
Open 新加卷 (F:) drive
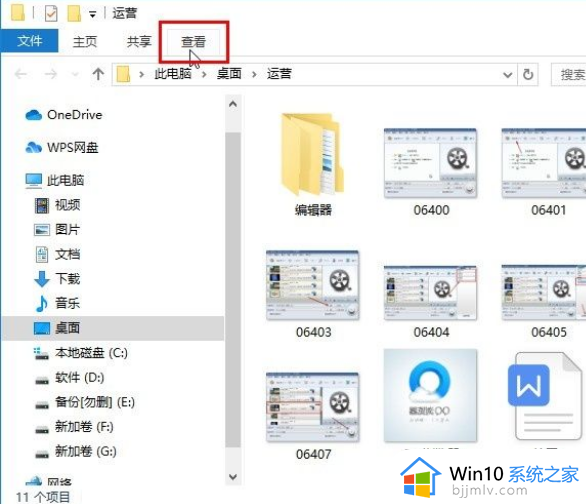click(x=84, y=426)
